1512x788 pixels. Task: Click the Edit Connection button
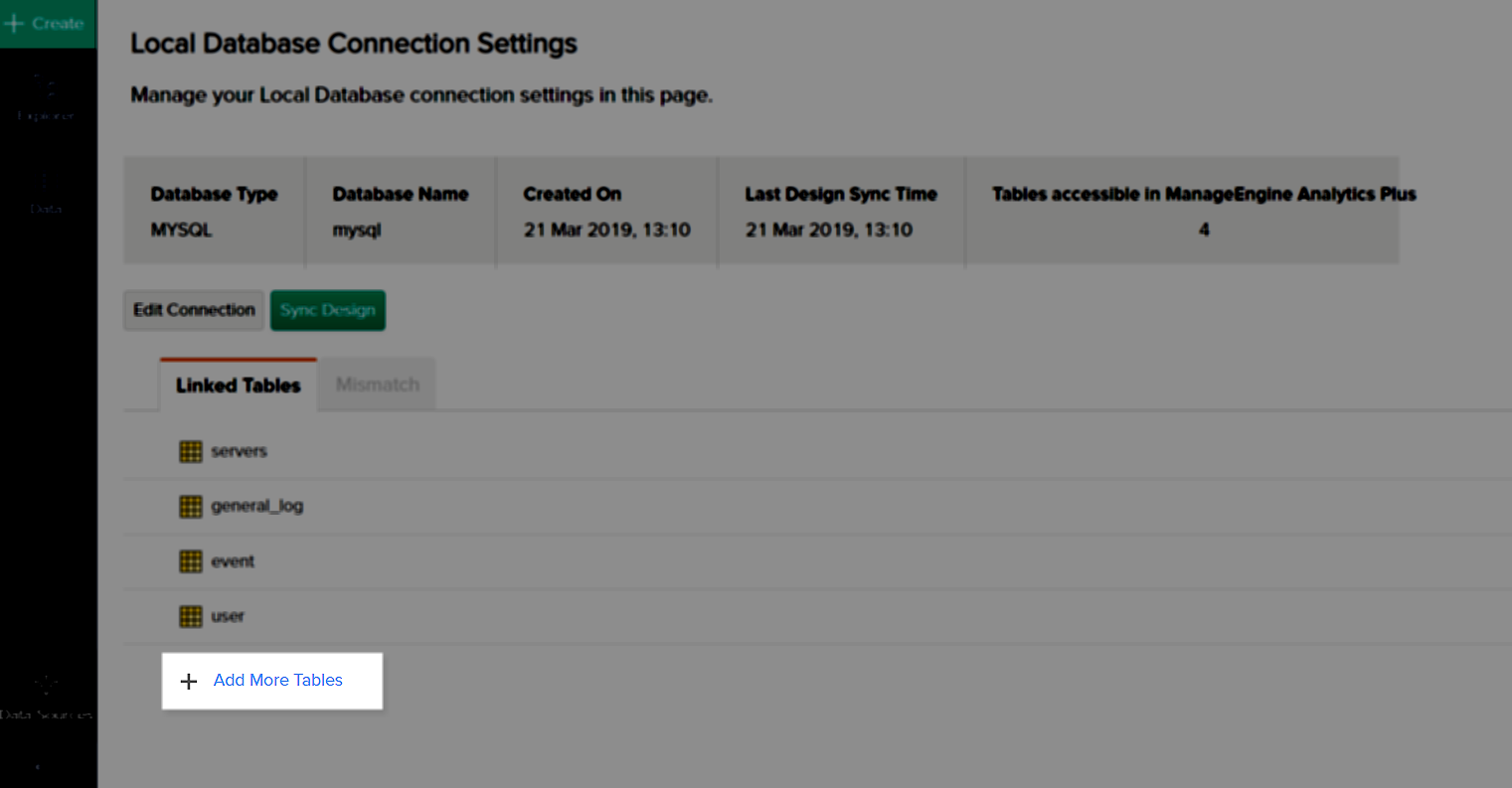tap(194, 310)
